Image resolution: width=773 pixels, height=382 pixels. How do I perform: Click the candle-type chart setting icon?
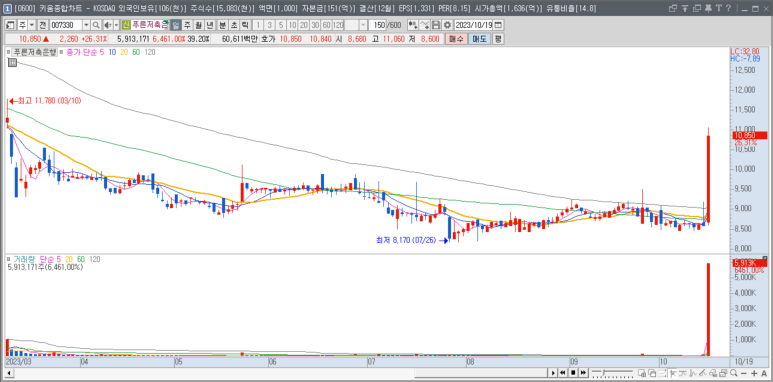click(413, 25)
